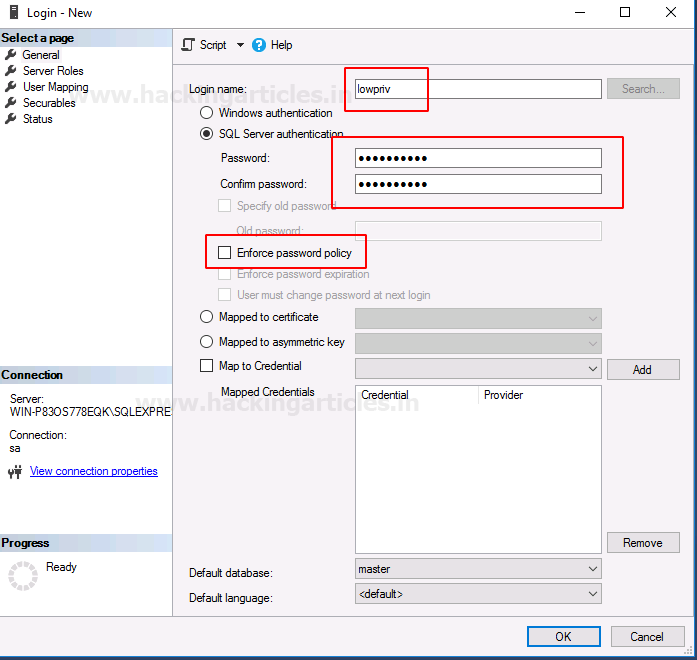Image resolution: width=697 pixels, height=660 pixels.
Task: Click the Status page wrench icon
Action: click(x=11, y=119)
